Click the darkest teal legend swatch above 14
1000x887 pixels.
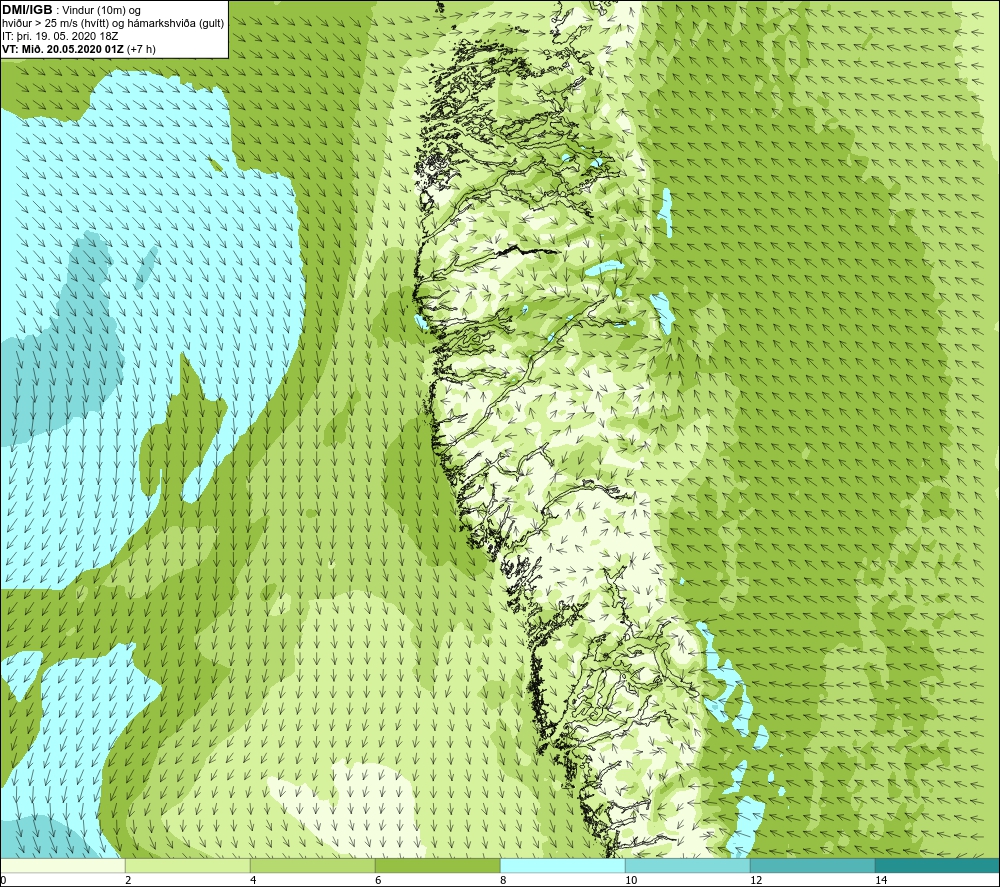pos(938,865)
